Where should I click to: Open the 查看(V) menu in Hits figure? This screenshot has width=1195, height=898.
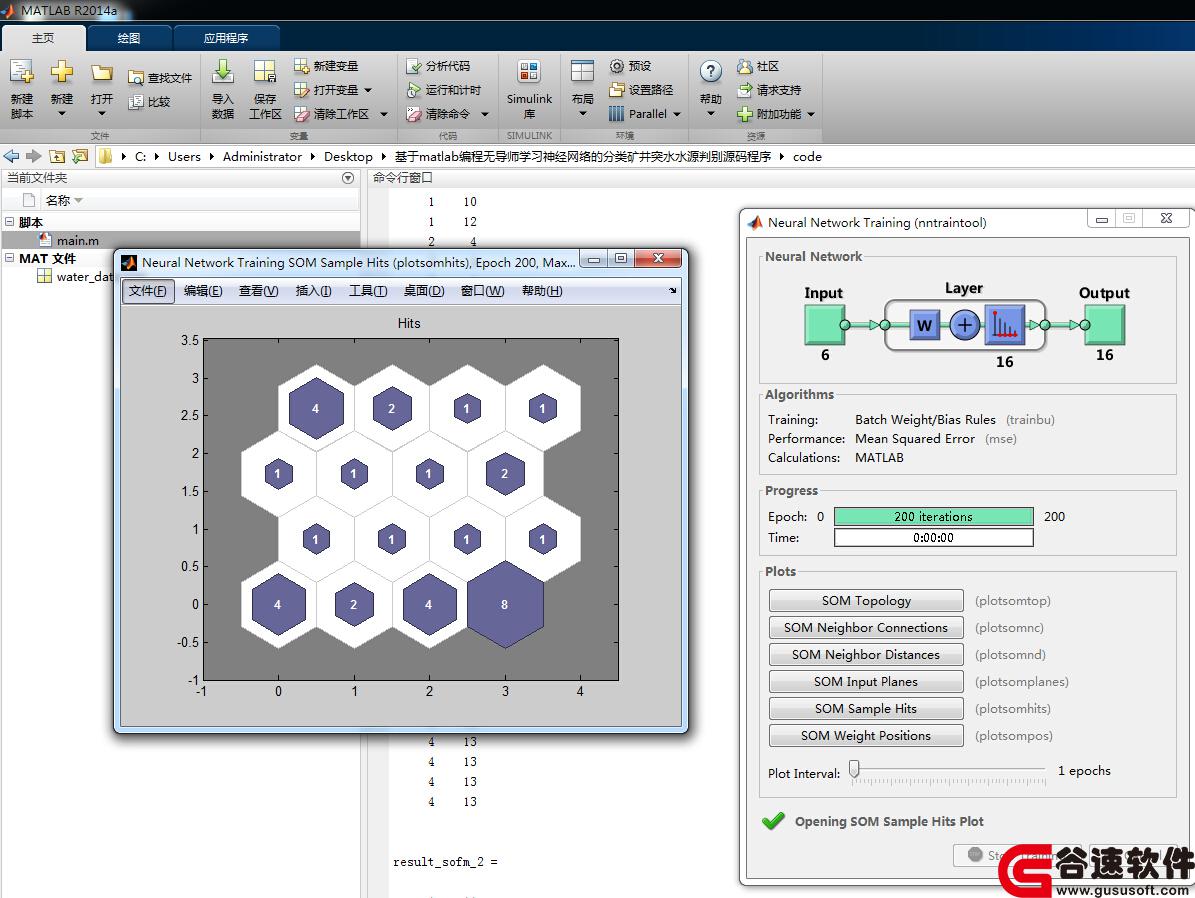pyautogui.click(x=258, y=290)
